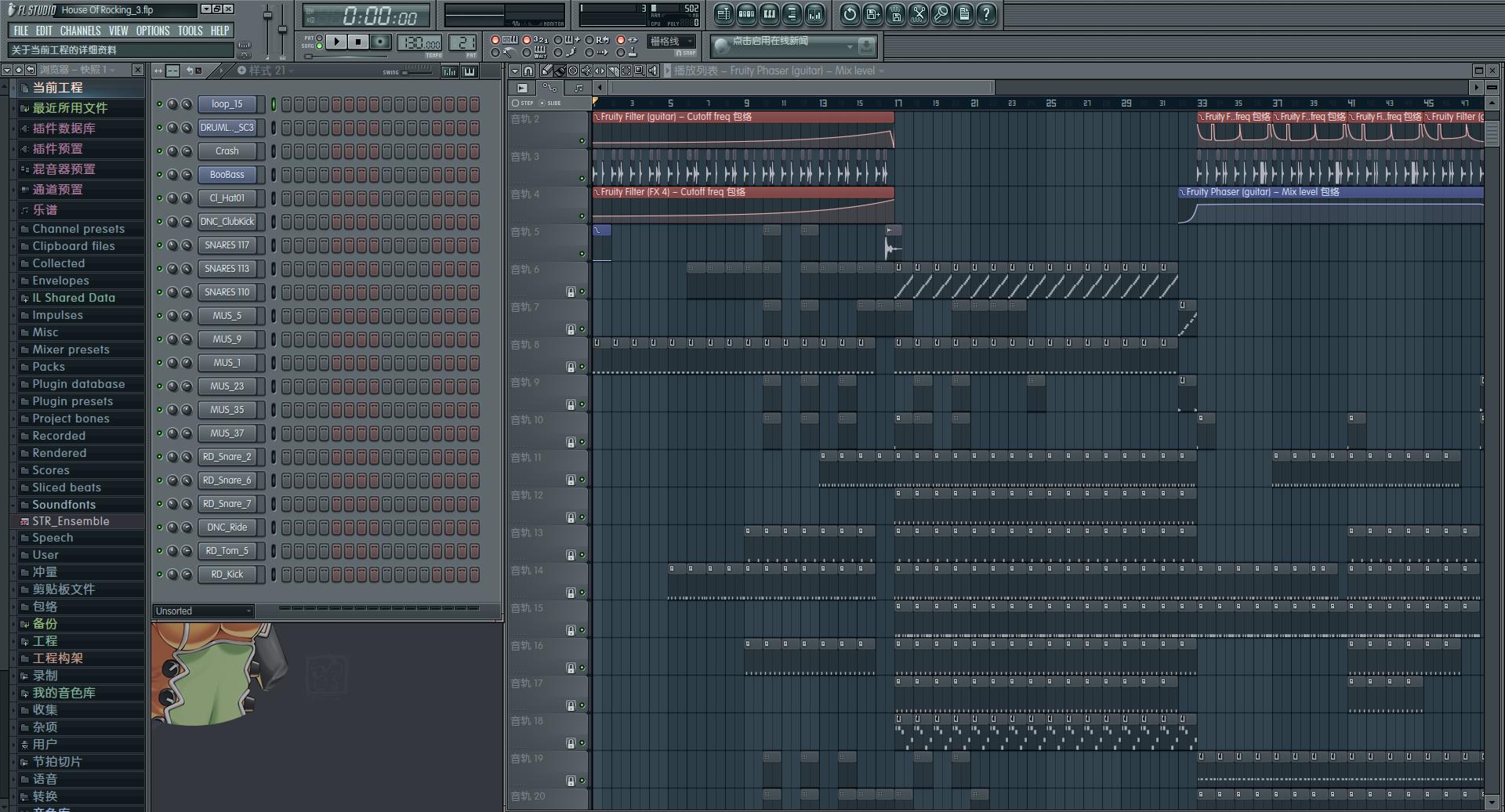Adjust the swing slider
Image resolution: width=1505 pixels, height=812 pixels.
point(416,71)
